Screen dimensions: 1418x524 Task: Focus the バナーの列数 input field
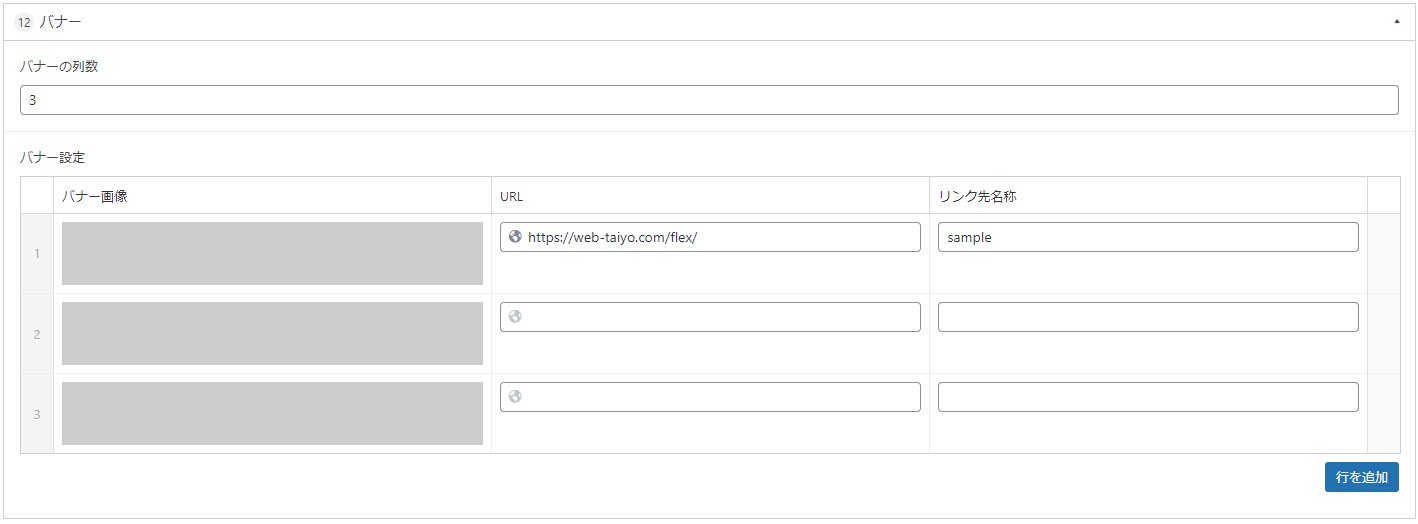pos(709,100)
